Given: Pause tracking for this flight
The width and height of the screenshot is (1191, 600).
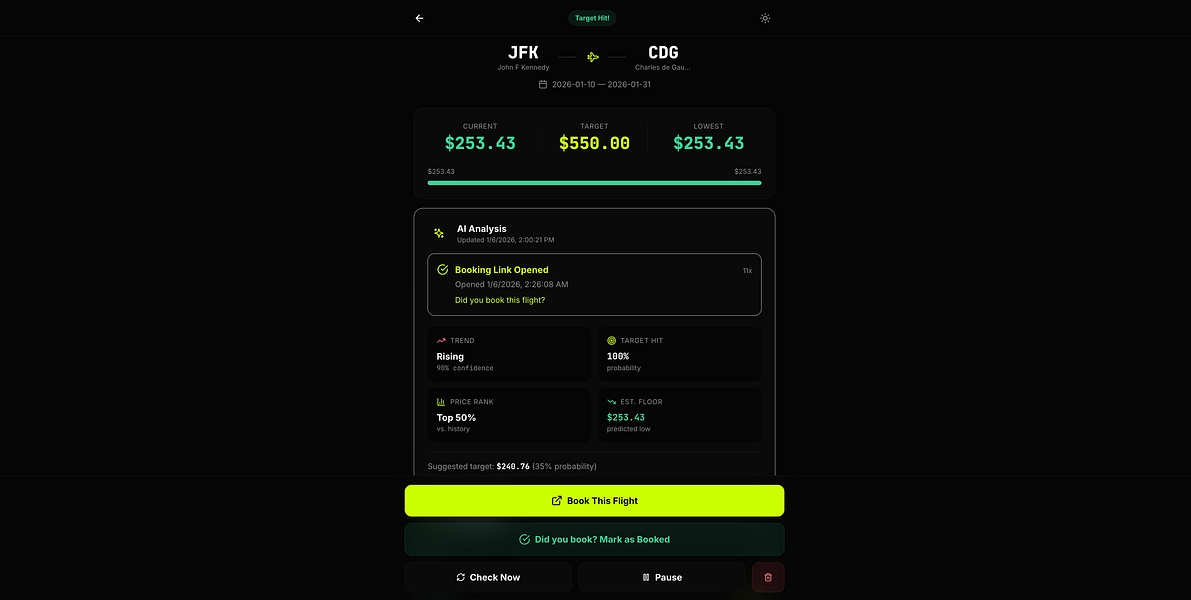Looking at the screenshot, I should 662,577.
